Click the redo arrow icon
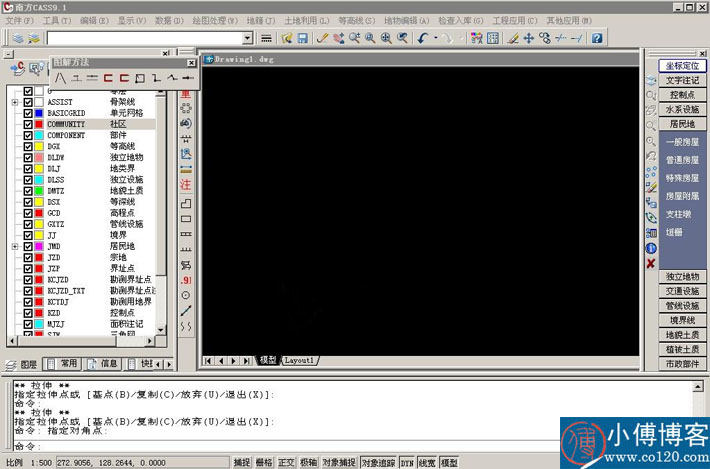This screenshot has height=469, width=710. coord(446,38)
